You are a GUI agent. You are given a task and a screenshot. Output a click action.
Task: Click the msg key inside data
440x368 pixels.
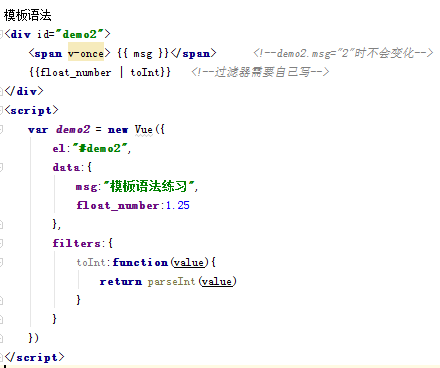86,187
